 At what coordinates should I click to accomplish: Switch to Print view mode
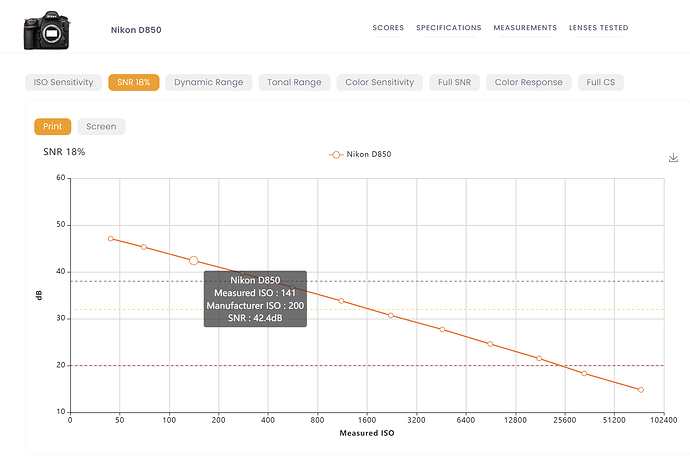coord(52,126)
